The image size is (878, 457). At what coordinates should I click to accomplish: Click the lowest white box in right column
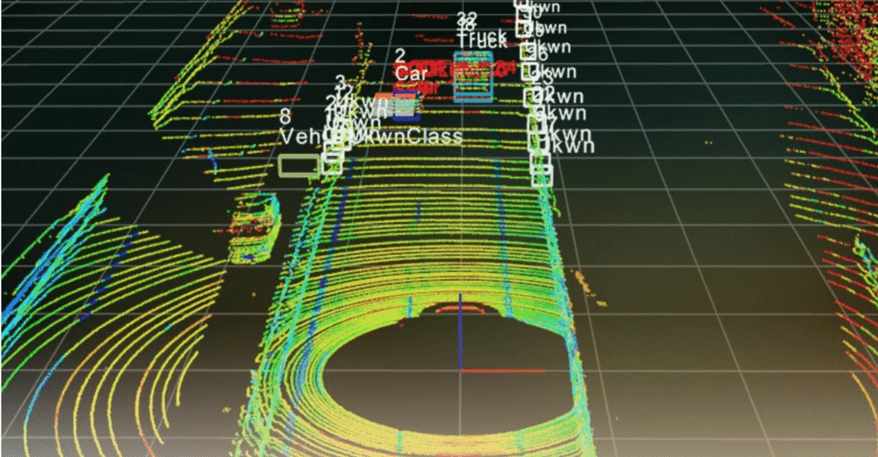[541, 175]
